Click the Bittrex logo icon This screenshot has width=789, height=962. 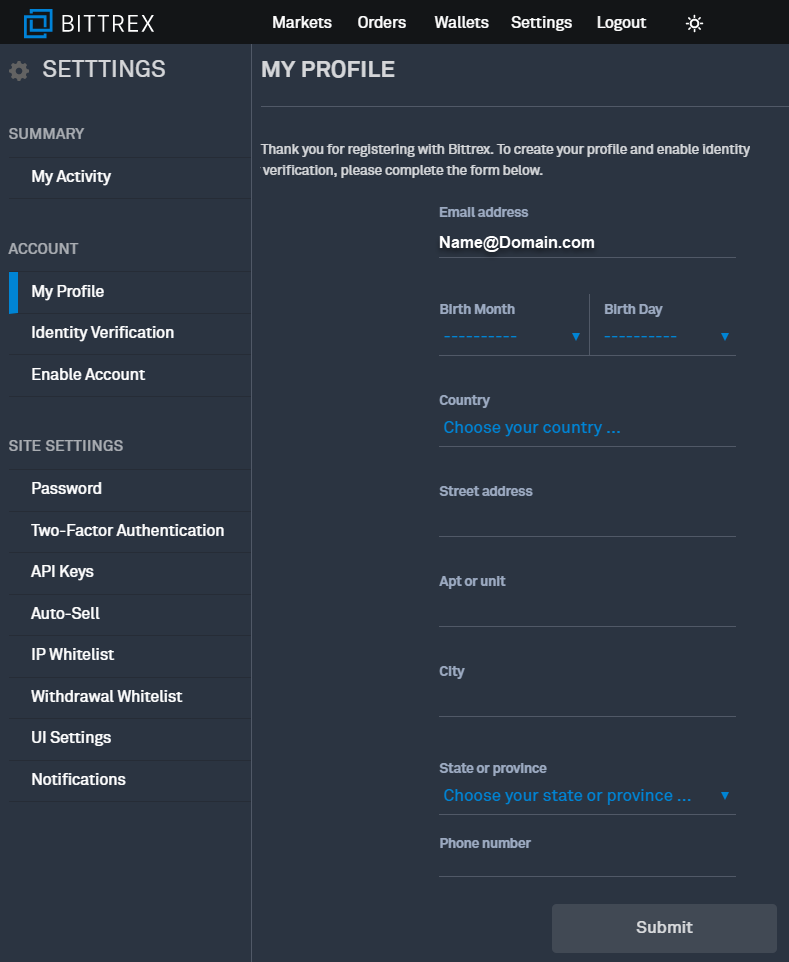pos(39,22)
